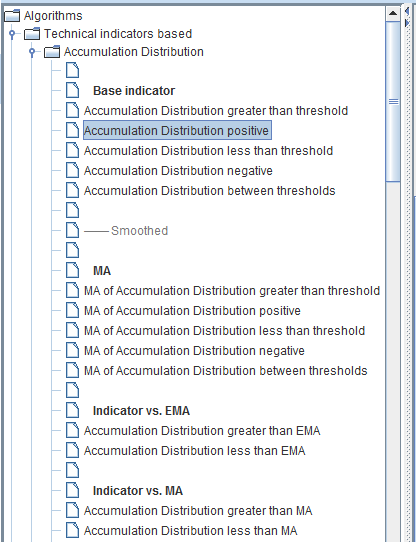Click the Algorithms root folder icon
Image resolution: width=416 pixels, height=542 pixels.
click(11, 16)
